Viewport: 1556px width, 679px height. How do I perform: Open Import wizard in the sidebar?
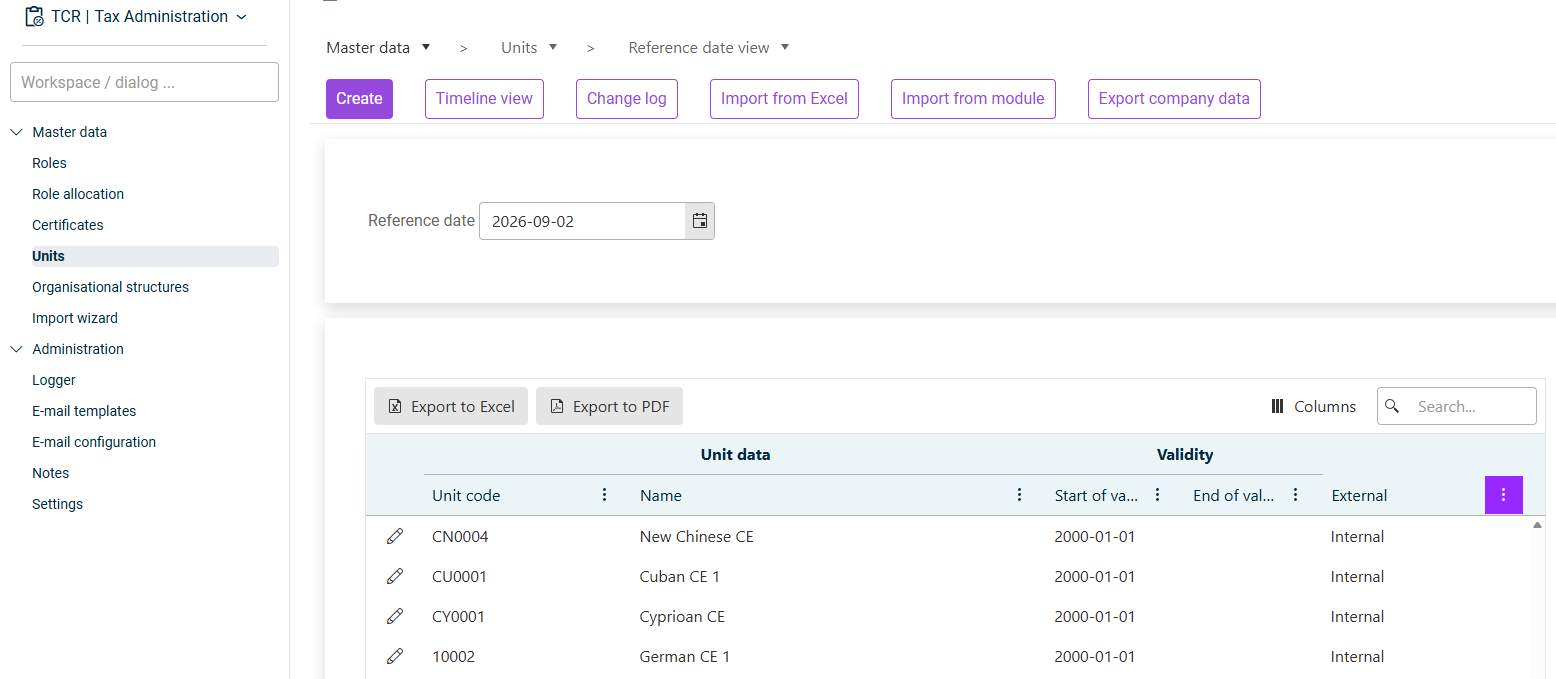click(x=75, y=318)
